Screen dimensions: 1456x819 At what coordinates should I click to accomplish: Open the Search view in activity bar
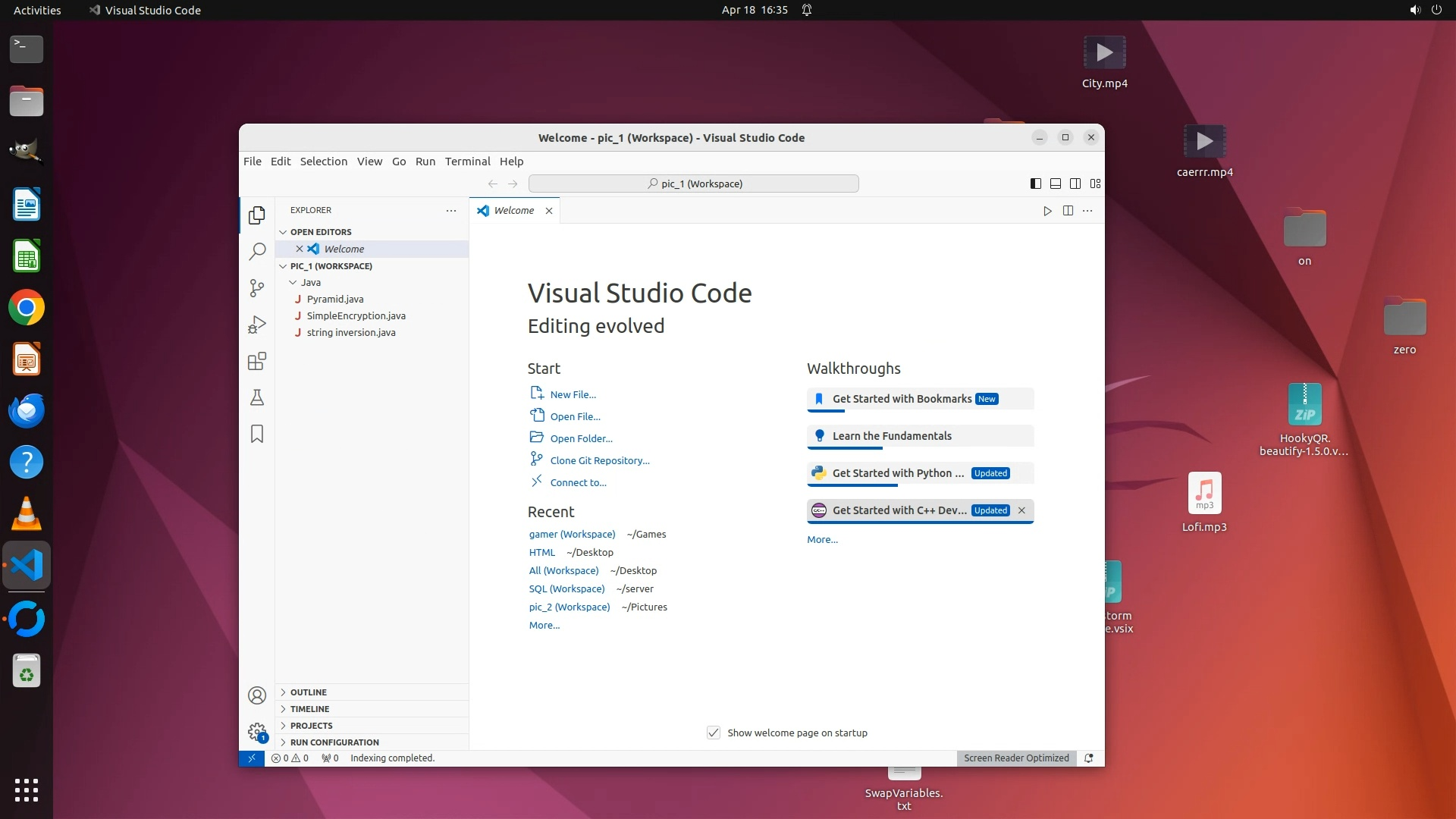click(x=257, y=251)
